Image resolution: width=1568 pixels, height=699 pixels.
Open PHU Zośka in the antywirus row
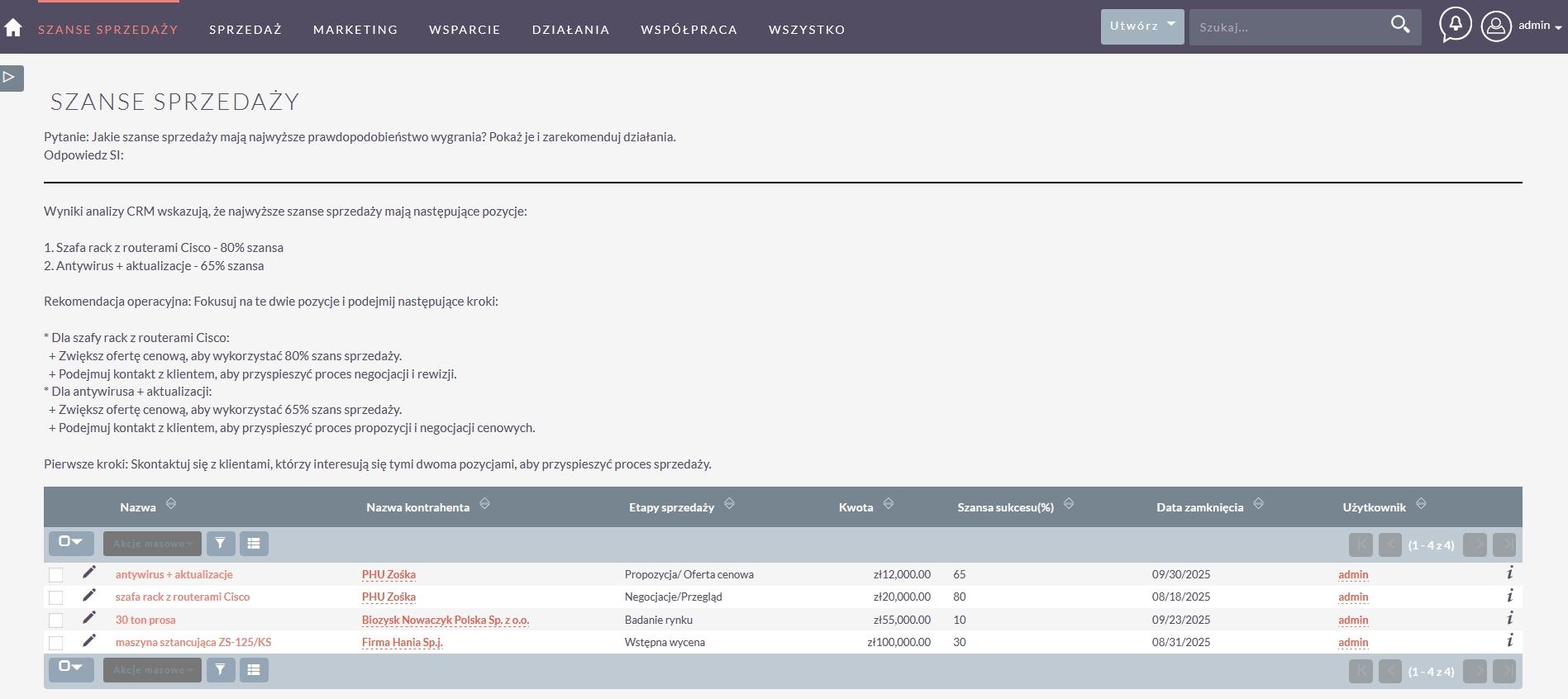pyautogui.click(x=388, y=574)
